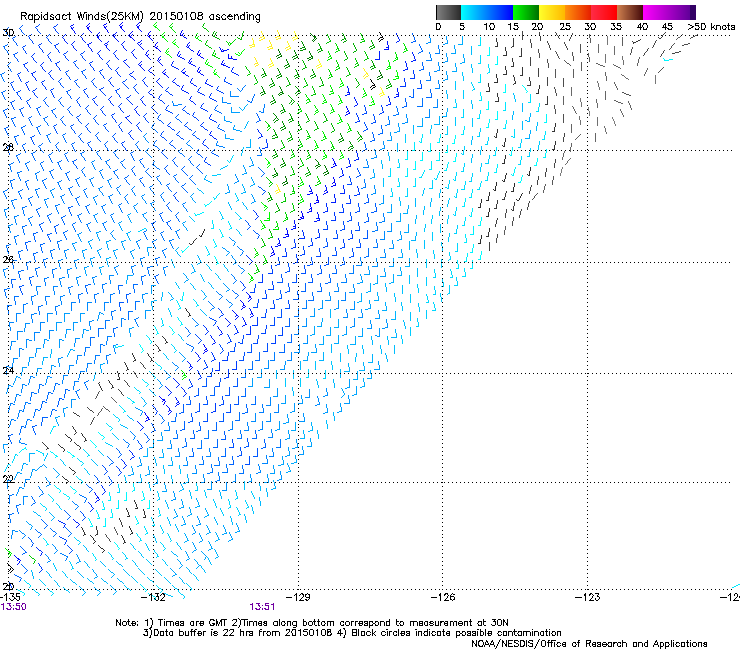The width and height of the screenshot is (740, 650).
Task: Click the orange 25-30 knots legend swatch
Action: (x=578, y=12)
